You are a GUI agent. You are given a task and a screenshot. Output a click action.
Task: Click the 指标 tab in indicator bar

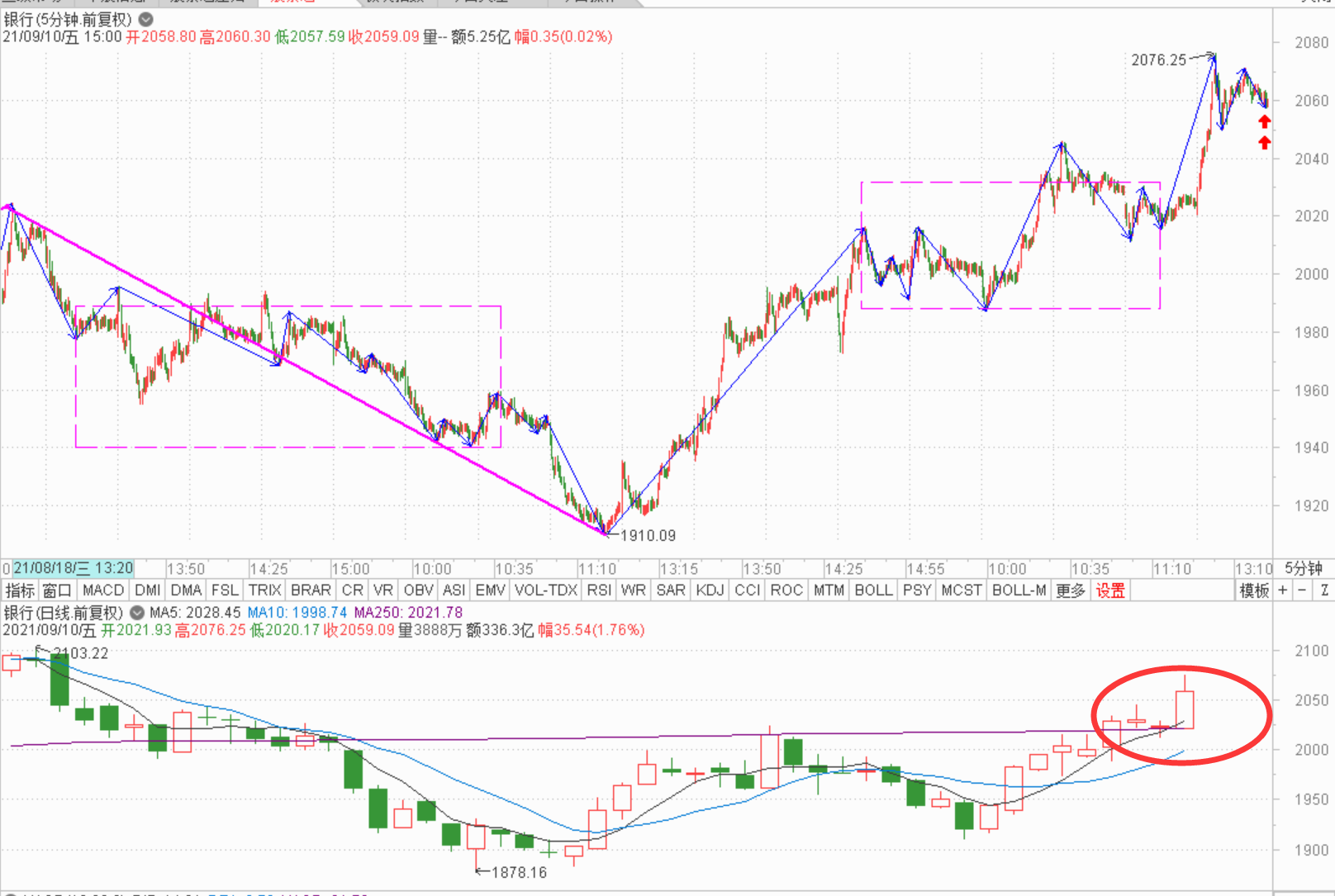(x=20, y=590)
